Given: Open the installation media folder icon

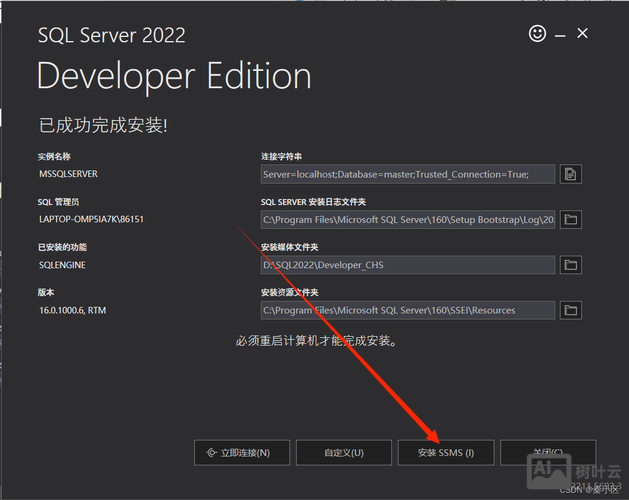Looking at the screenshot, I should [570, 265].
